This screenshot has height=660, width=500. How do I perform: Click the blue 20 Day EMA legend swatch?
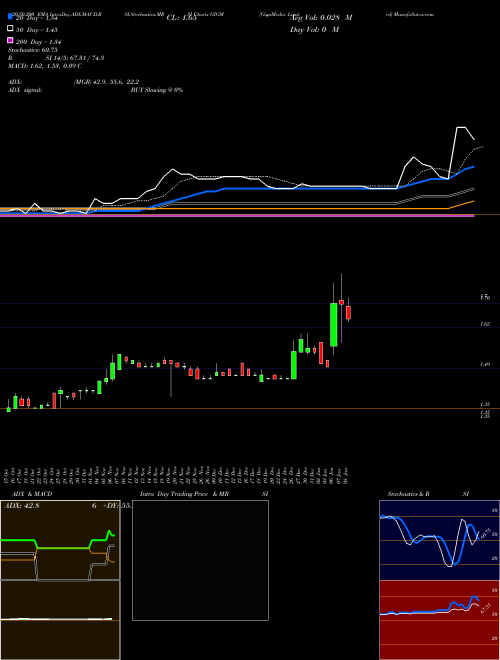10,17
